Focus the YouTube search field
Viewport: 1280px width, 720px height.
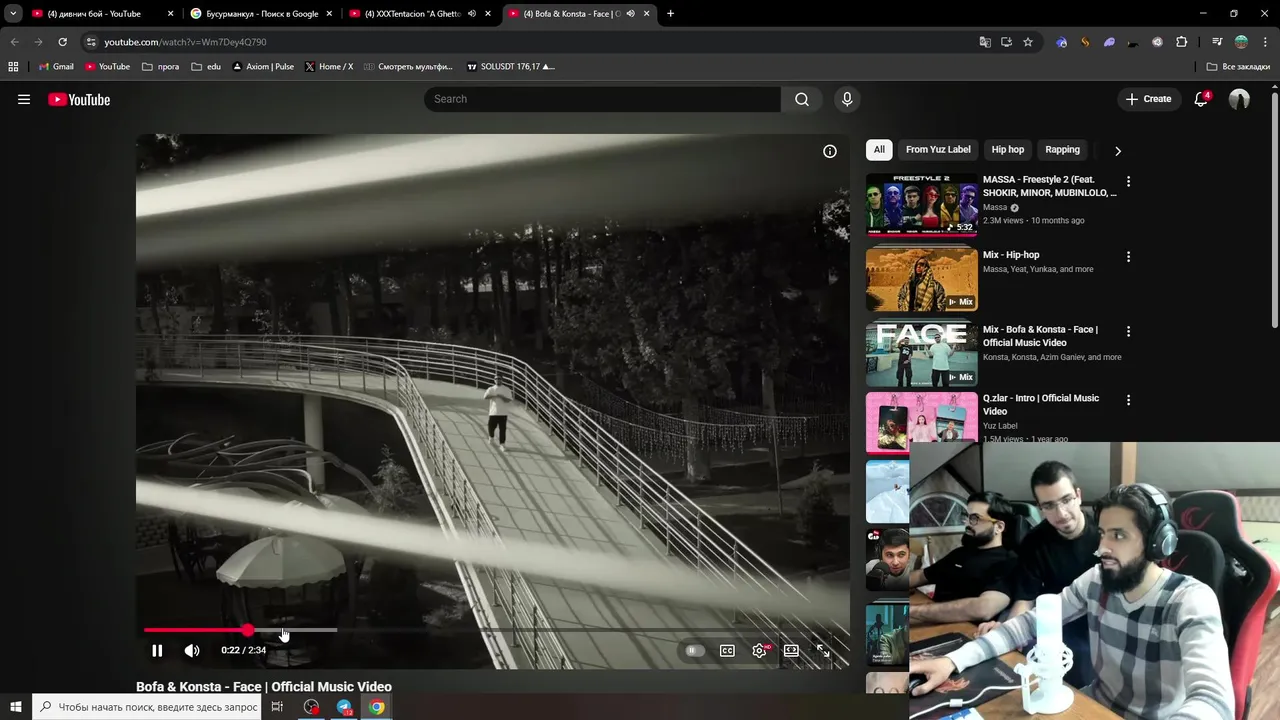click(x=602, y=99)
